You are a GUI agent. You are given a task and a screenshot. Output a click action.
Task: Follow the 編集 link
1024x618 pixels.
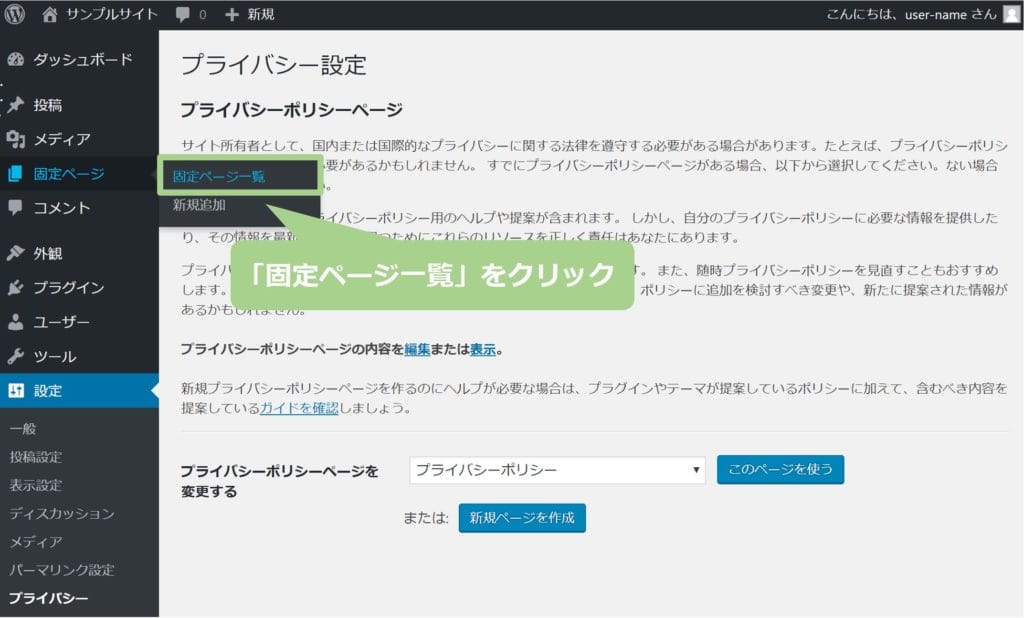(417, 350)
